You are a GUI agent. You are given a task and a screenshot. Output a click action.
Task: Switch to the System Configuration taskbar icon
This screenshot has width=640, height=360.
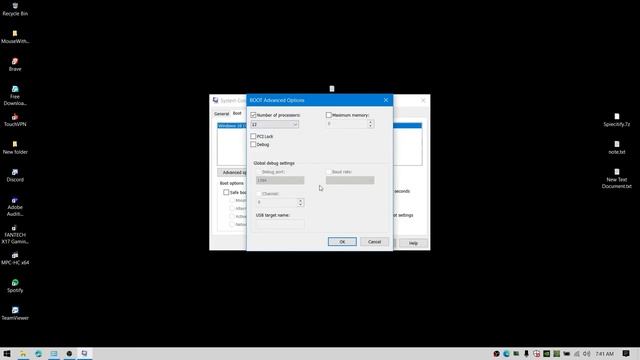[x=84, y=353]
